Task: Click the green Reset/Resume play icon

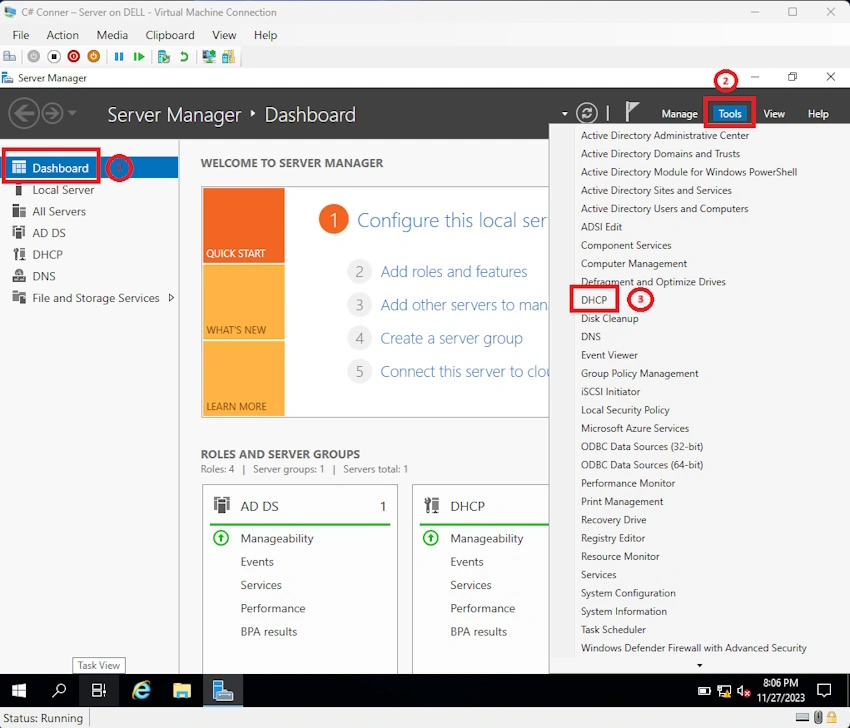Action: click(139, 56)
